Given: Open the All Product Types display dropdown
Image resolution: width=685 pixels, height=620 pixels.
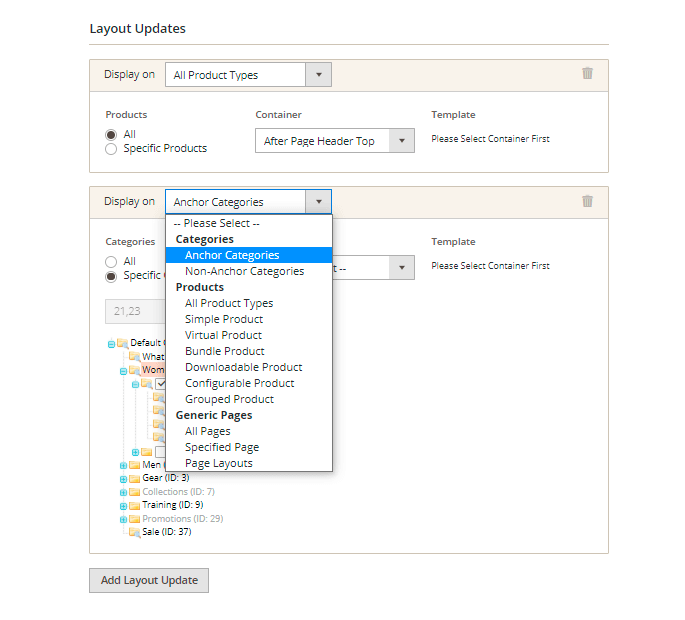Looking at the screenshot, I should [x=247, y=75].
